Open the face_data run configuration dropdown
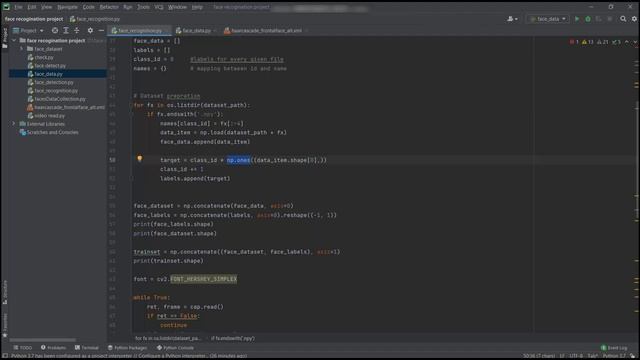Viewport: 640px width, 360px height. click(x=548, y=19)
